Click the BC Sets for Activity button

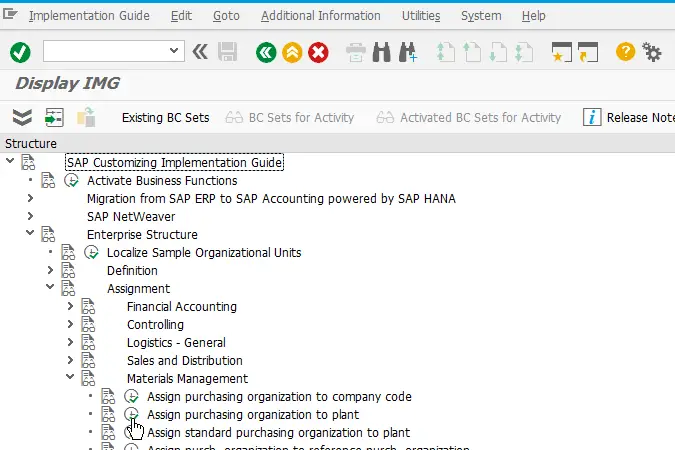pos(290,118)
